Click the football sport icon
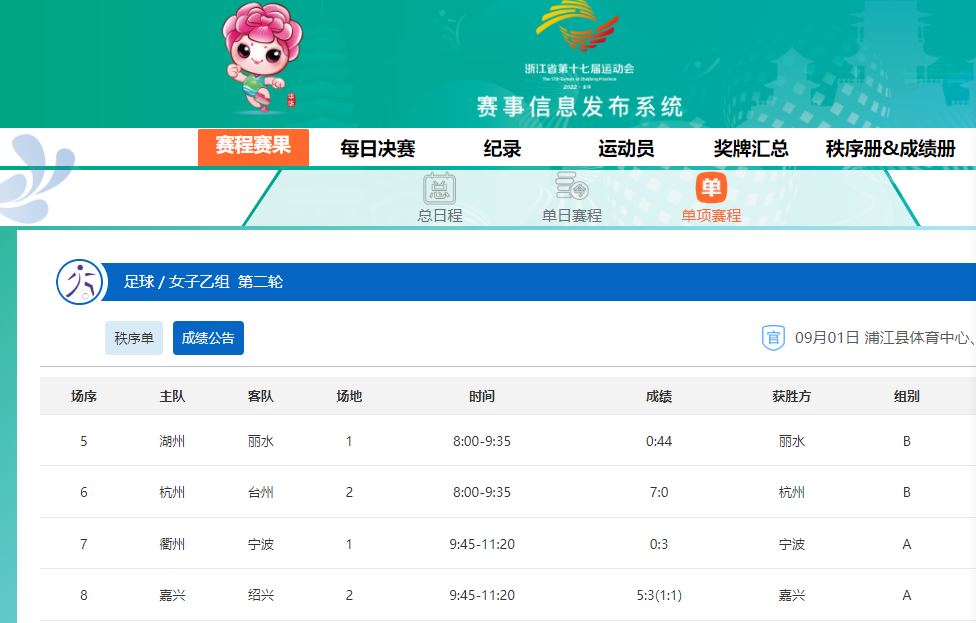 tap(80, 282)
